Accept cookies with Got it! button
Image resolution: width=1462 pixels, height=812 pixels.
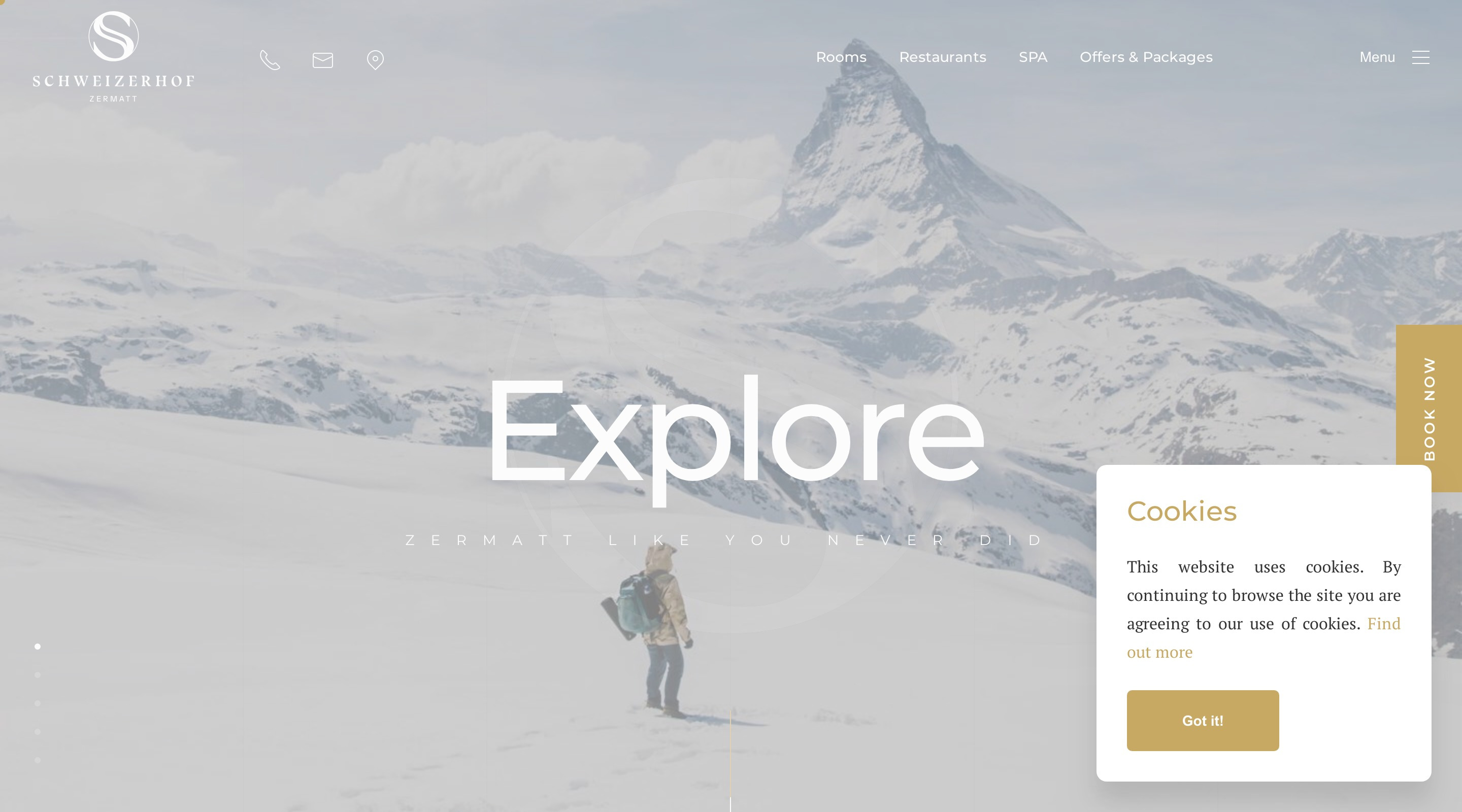[x=1203, y=721]
